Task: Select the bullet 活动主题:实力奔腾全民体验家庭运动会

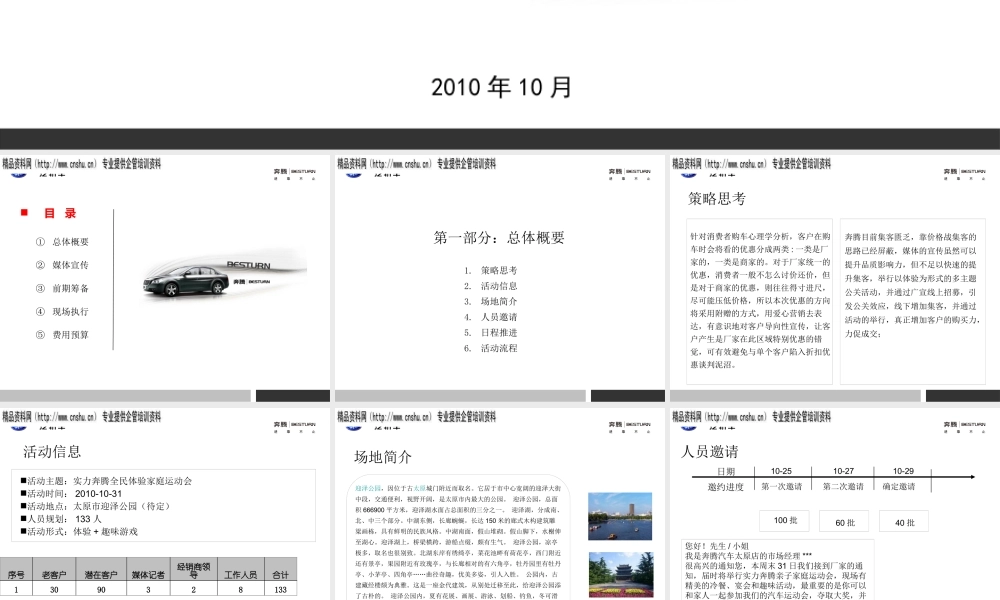Action: point(106,481)
